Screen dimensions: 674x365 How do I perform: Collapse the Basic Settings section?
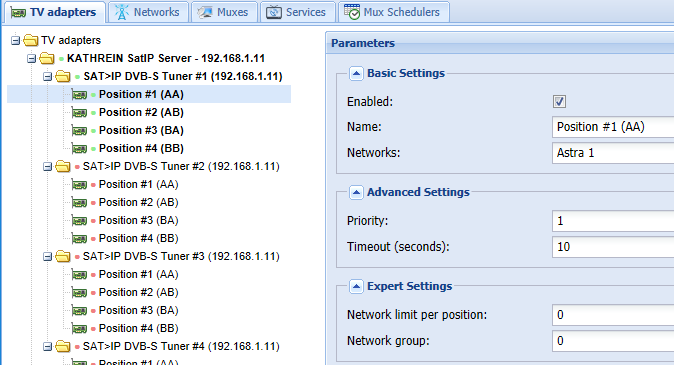356,74
